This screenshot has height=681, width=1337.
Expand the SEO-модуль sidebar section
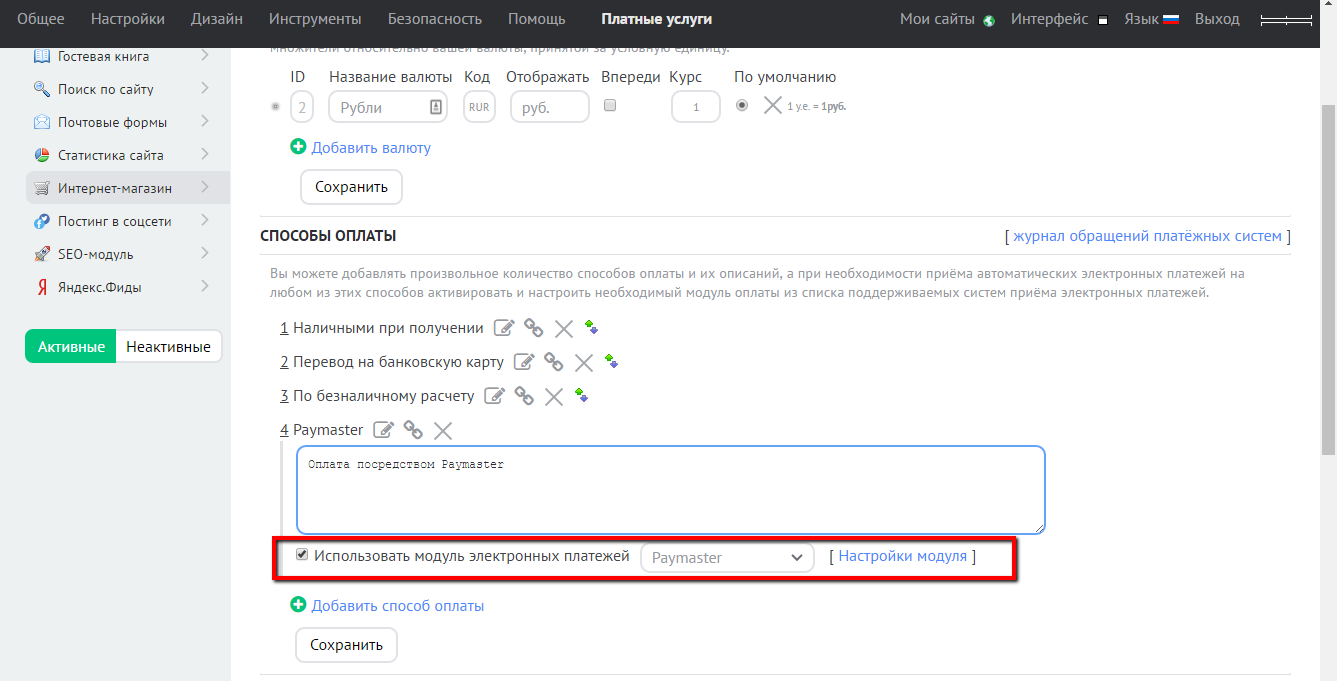click(x=128, y=254)
